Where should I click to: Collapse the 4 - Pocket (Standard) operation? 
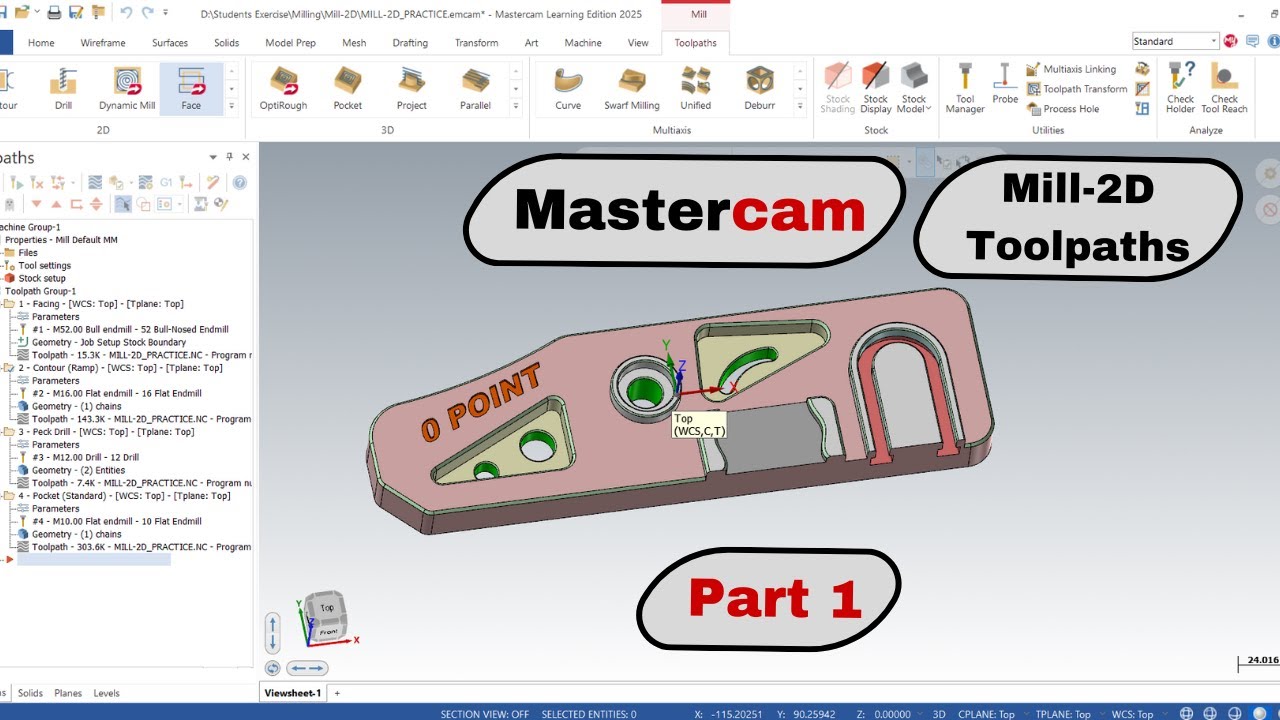tap(9, 496)
